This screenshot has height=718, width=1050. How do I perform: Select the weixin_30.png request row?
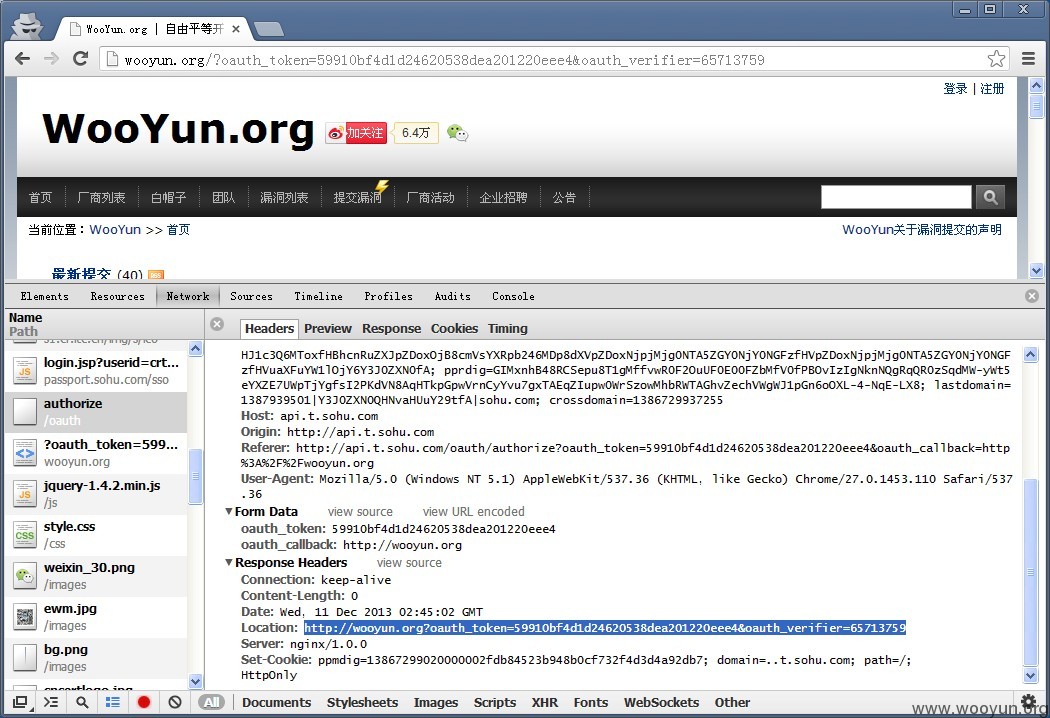[x=96, y=576]
